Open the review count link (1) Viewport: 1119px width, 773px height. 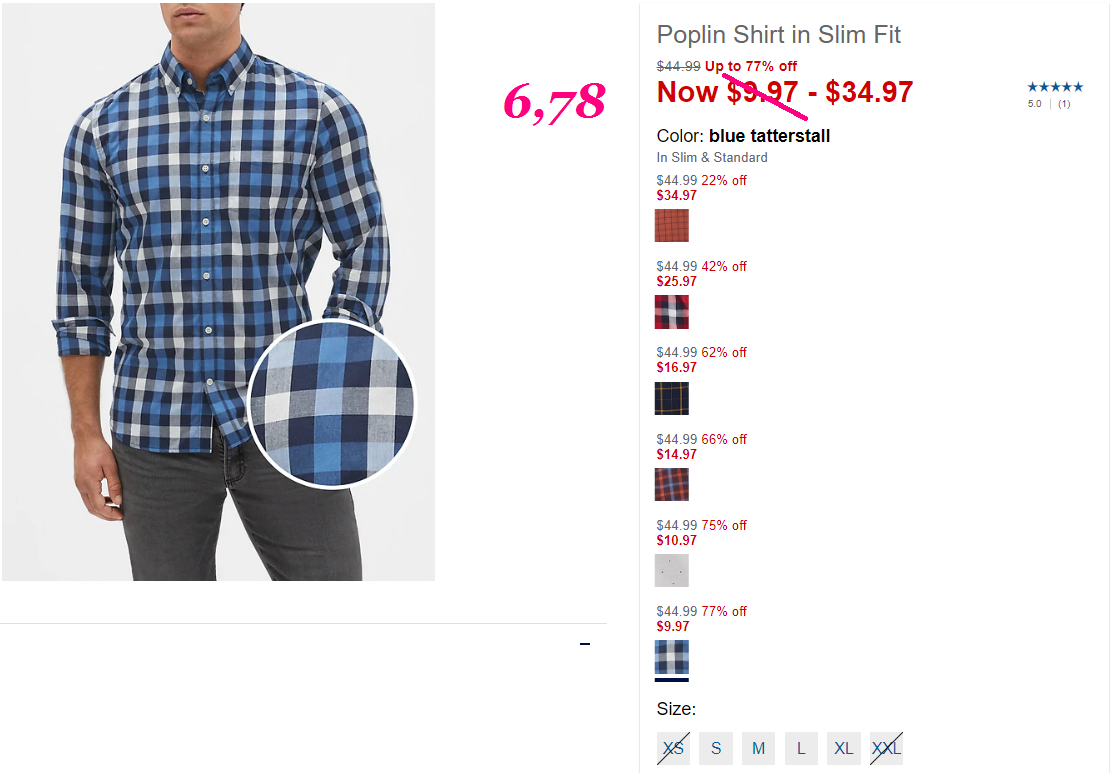click(x=1064, y=104)
